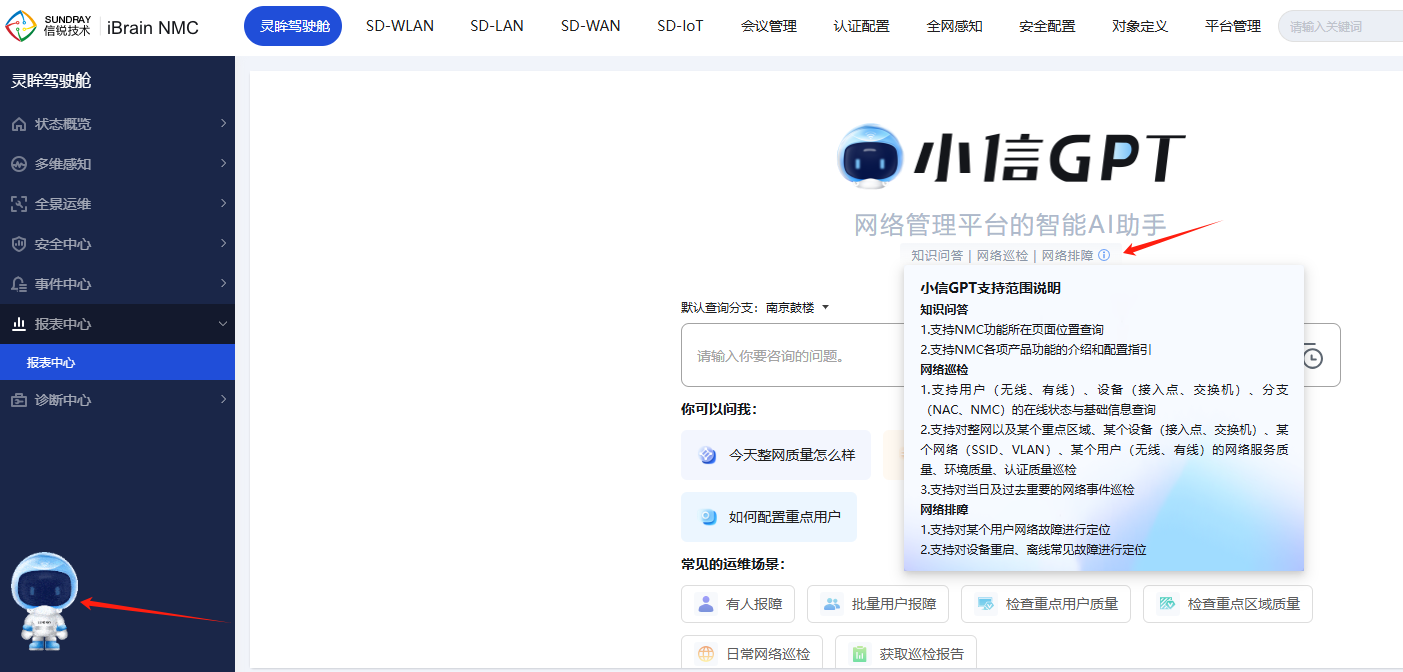
Task: Go to the 对象定义 tab
Action: click(x=1140, y=26)
